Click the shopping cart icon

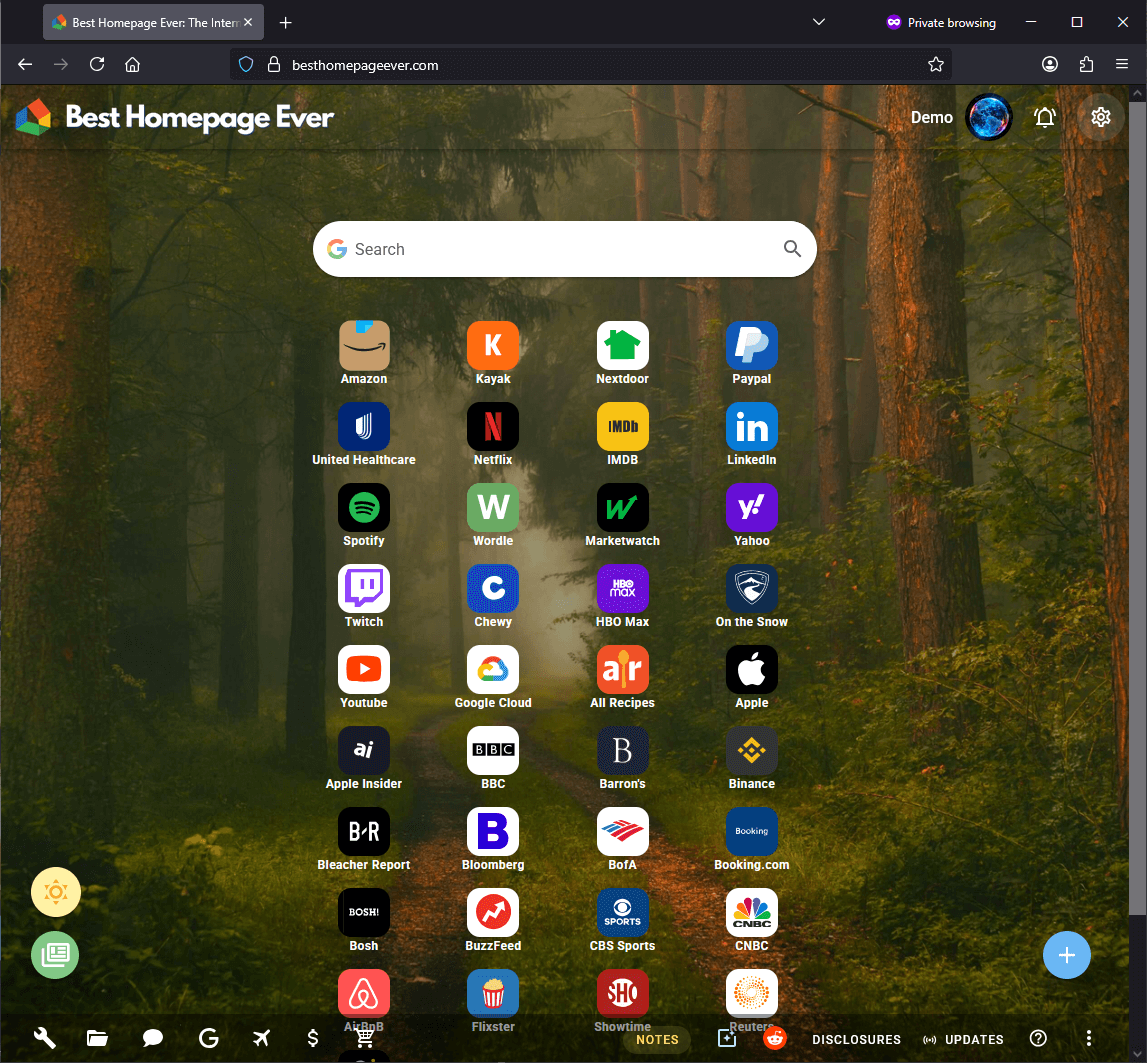pyautogui.click(x=365, y=1041)
